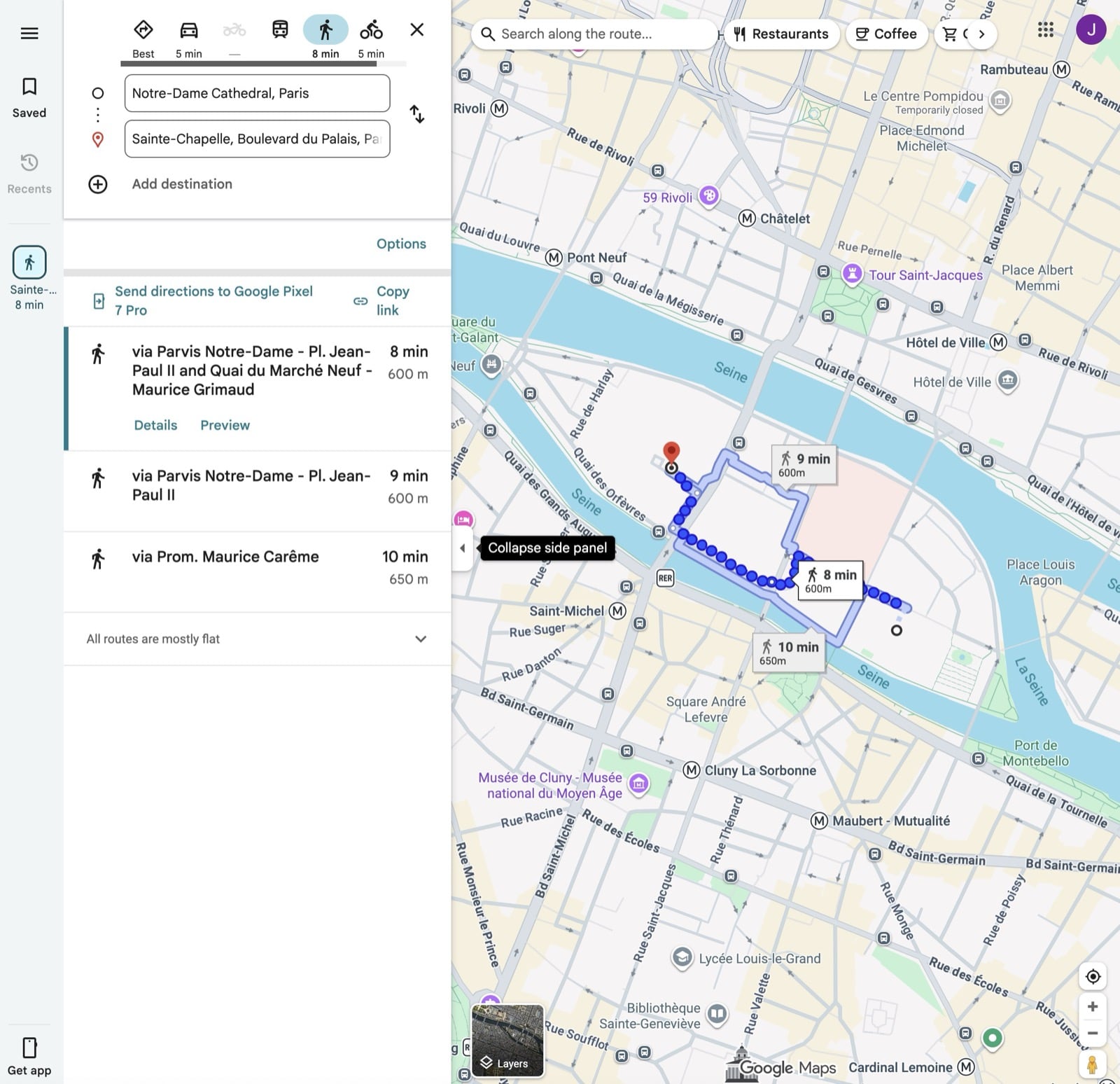Open the Layers map thumbnail
Screen dimensions: 1120x1084
coord(507,1041)
